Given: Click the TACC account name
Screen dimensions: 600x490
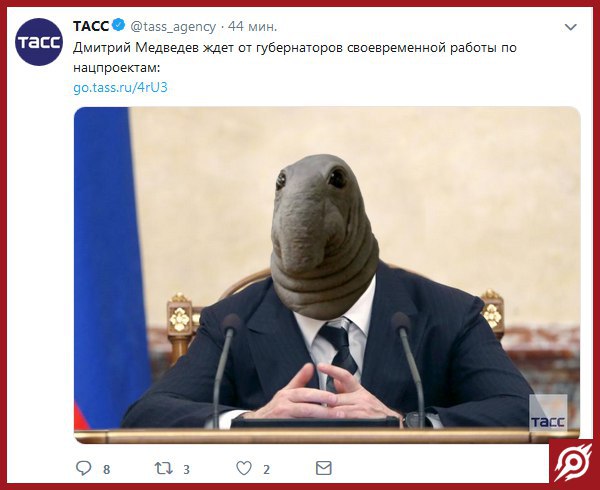Looking at the screenshot, I should (91, 26).
